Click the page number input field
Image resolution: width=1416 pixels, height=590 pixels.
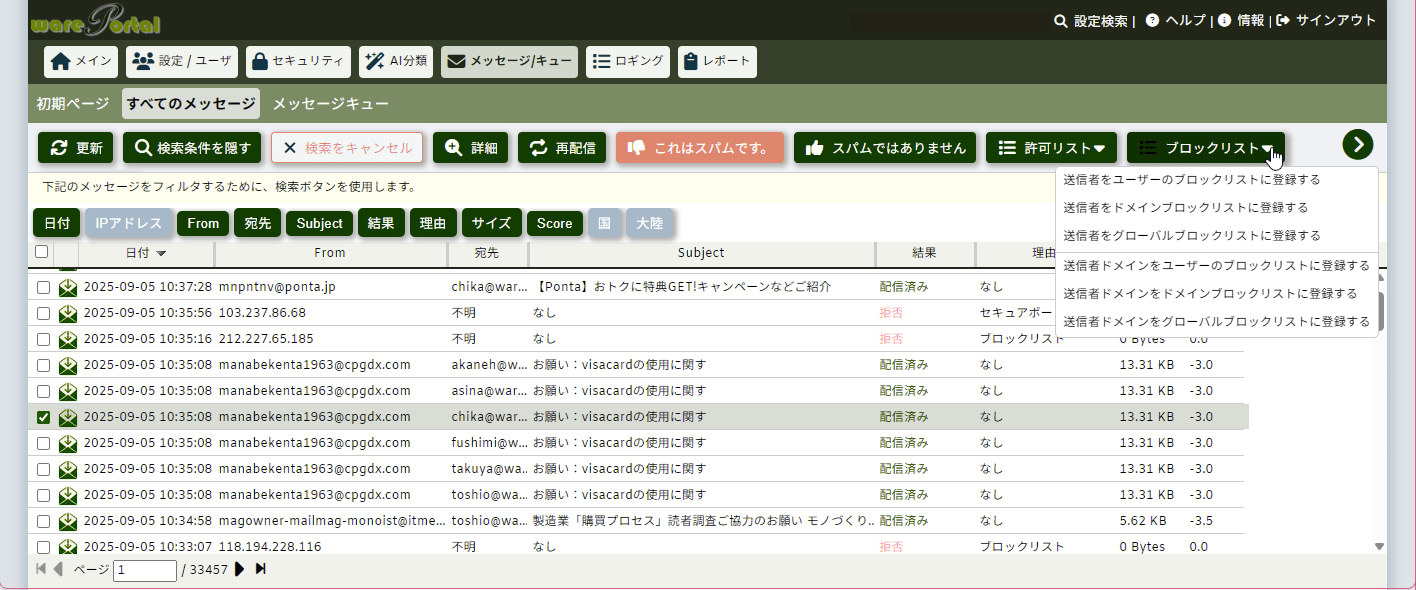coord(145,570)
